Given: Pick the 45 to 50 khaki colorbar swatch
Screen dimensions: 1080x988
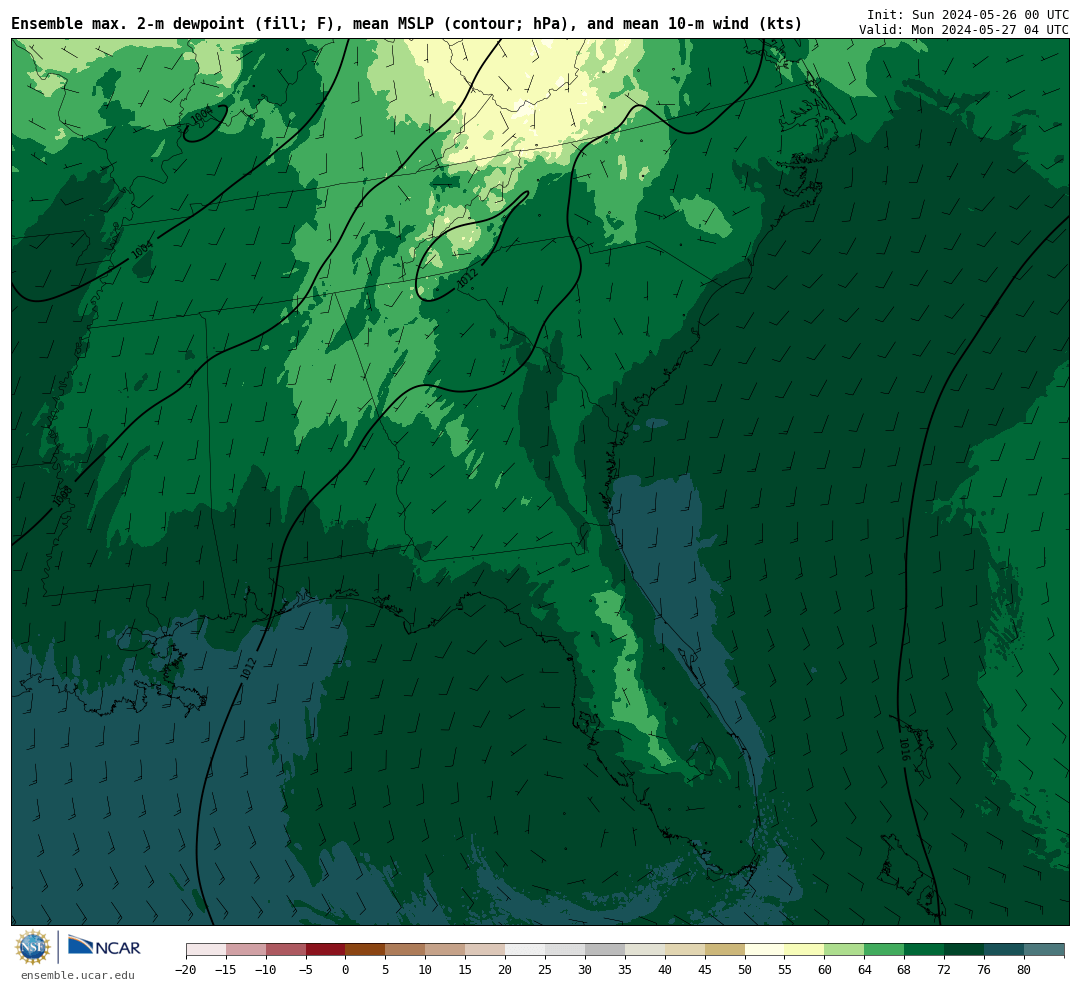Looking at the screenshot, I should [725, 950].
